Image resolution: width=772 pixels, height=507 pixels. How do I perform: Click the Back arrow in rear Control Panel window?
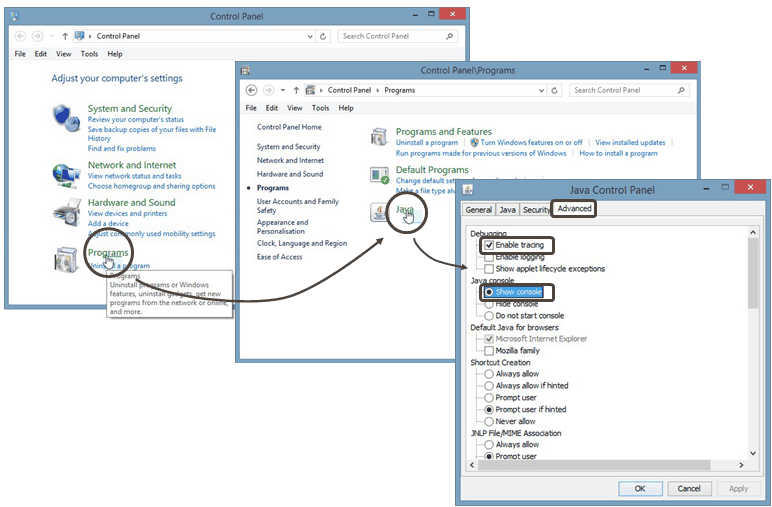tap(20, 36)
